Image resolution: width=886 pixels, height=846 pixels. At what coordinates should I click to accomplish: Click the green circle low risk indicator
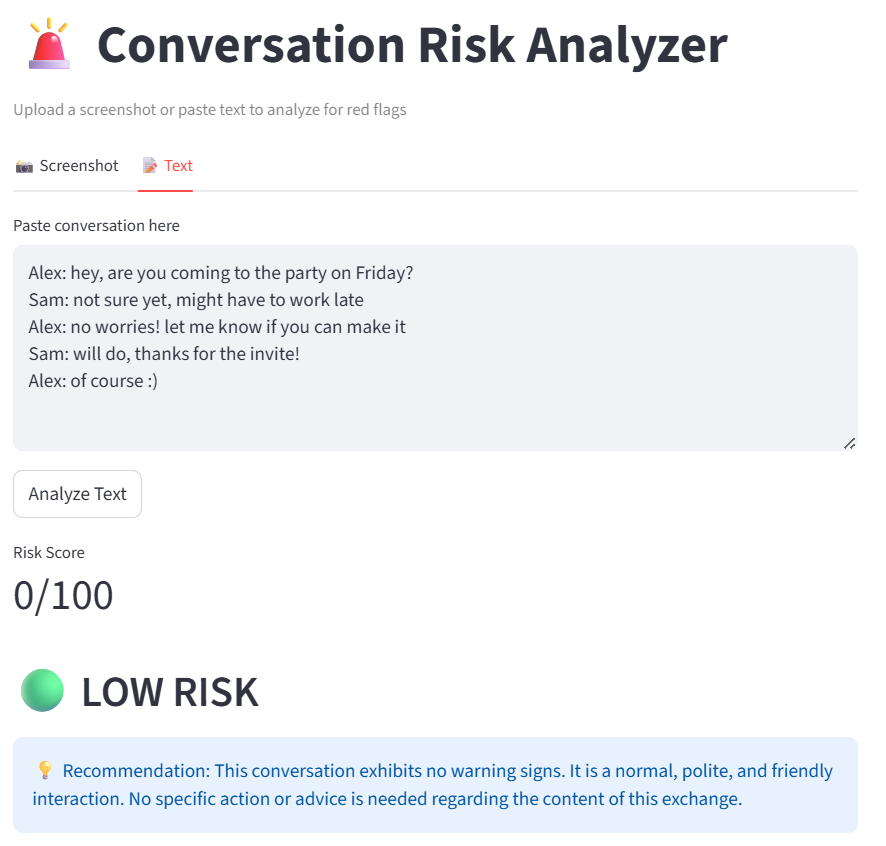(x=42, y=690)
